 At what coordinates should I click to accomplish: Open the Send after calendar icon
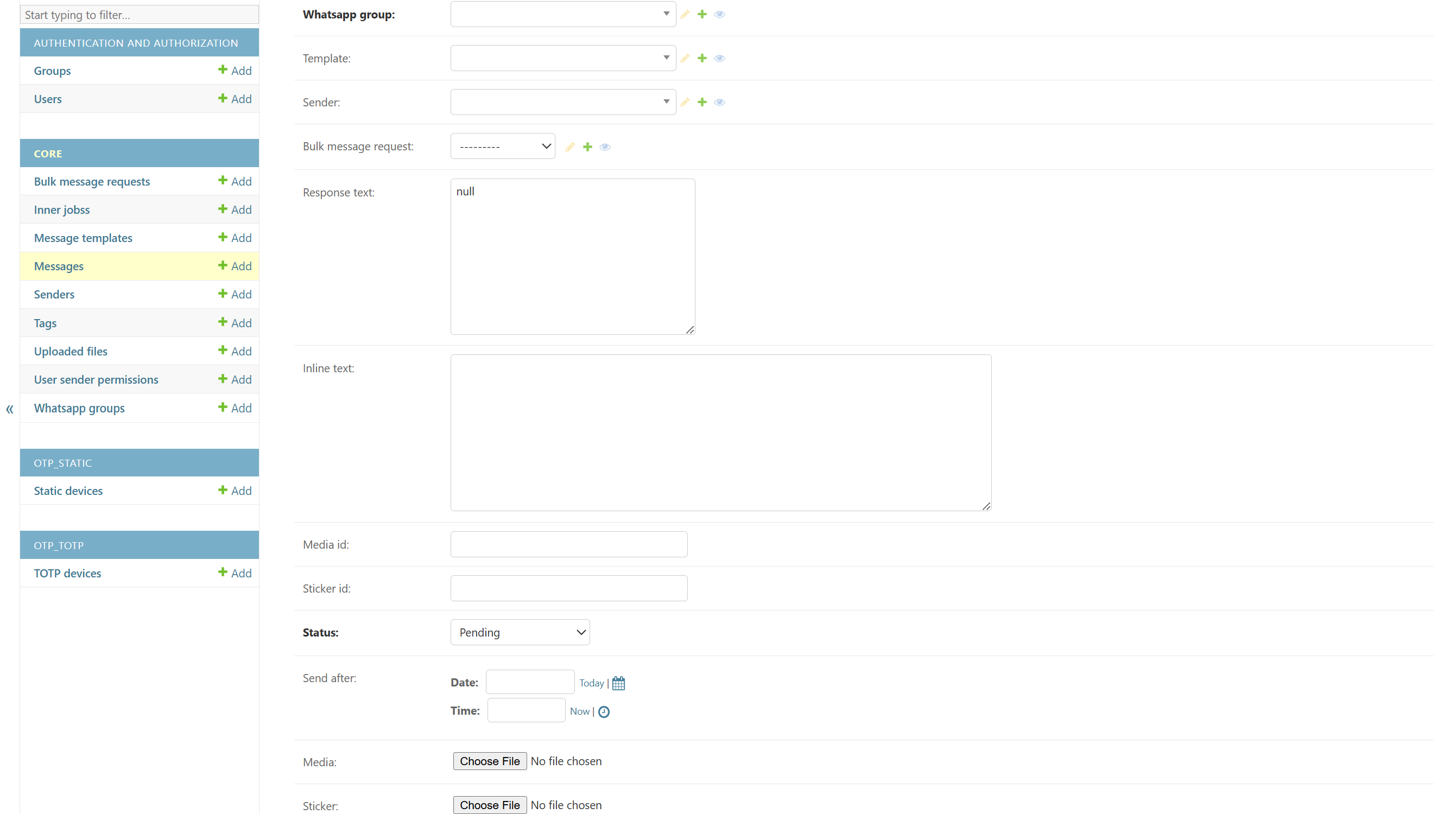tap(618, 683)
